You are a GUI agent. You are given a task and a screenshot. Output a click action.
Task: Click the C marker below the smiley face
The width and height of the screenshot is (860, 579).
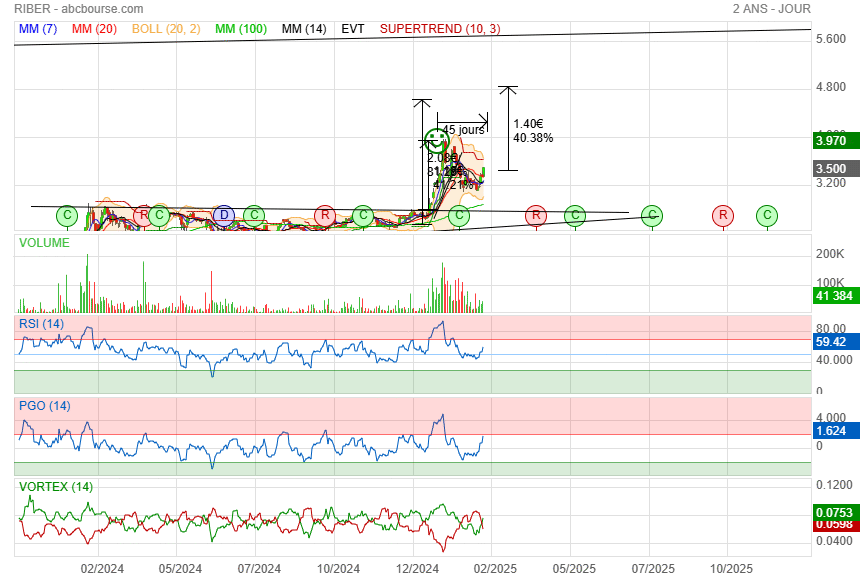(x=459, y=215)
